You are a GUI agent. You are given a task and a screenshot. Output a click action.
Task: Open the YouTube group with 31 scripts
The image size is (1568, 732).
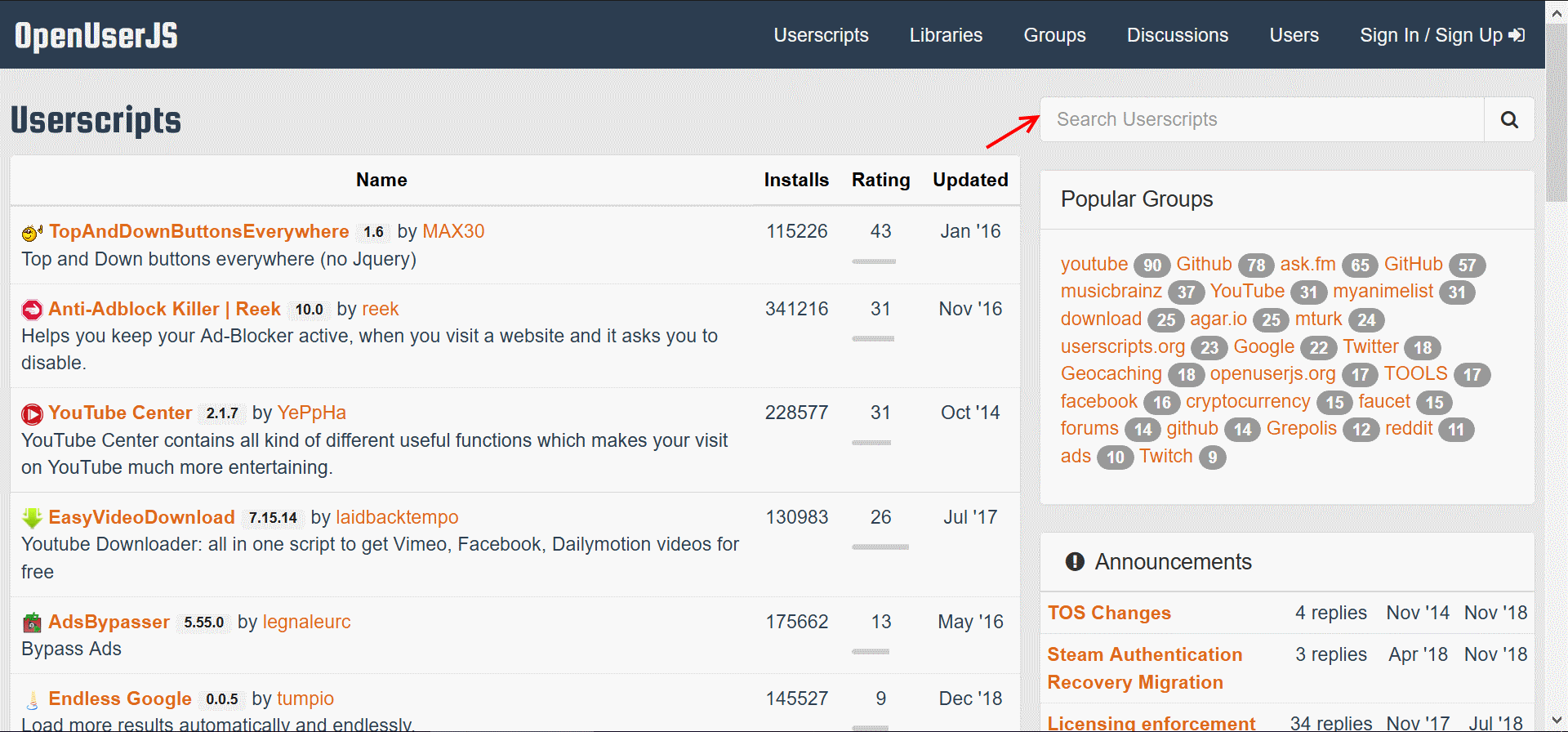pos(1247,291)
